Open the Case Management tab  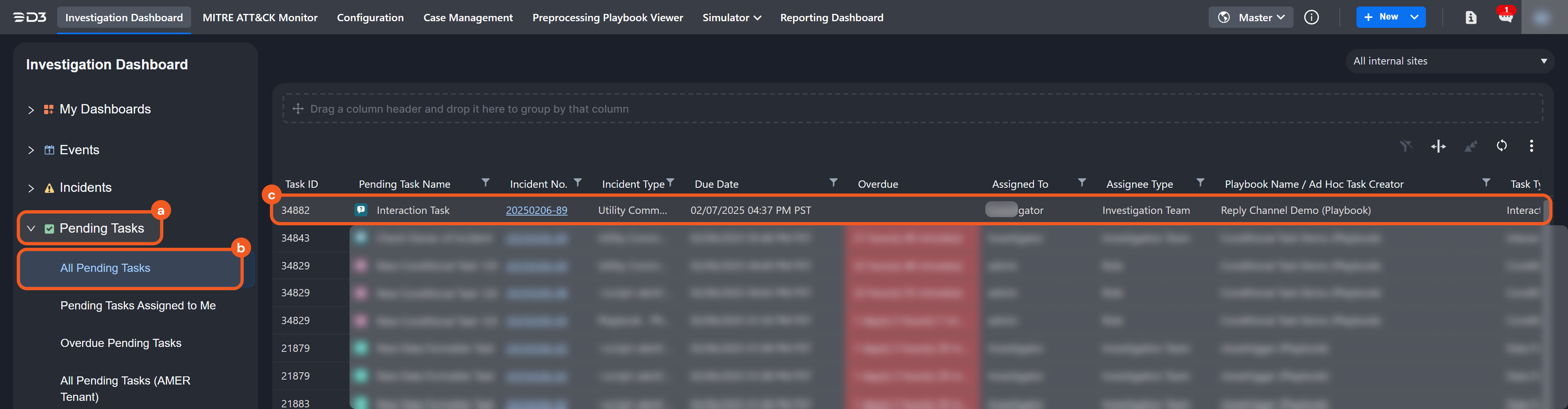[x=468, y=18]
